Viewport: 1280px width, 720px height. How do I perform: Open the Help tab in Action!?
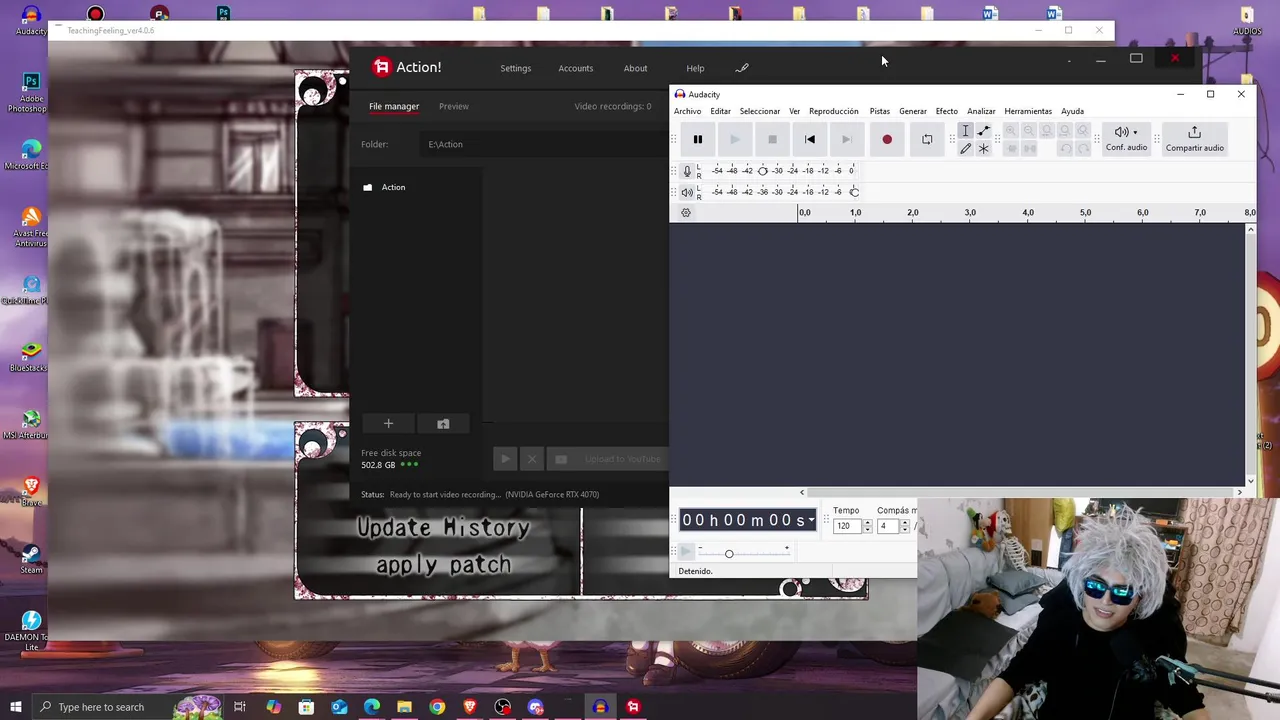695,68
